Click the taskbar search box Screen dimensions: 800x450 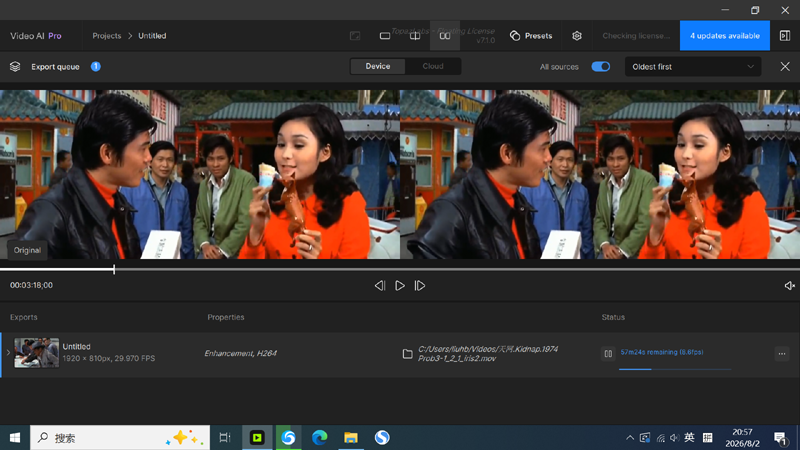[120, 438]
